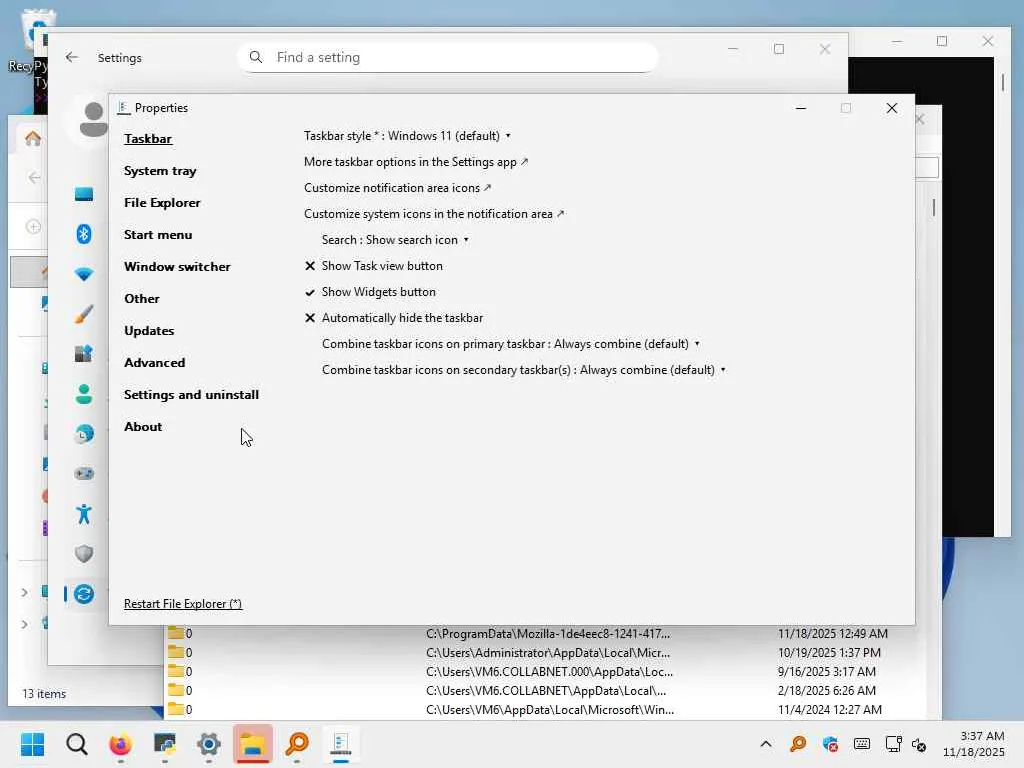Select Settings Privacy shield icon
The height and width of the screenshot is (768, 1024).
(x=84, y=554)
